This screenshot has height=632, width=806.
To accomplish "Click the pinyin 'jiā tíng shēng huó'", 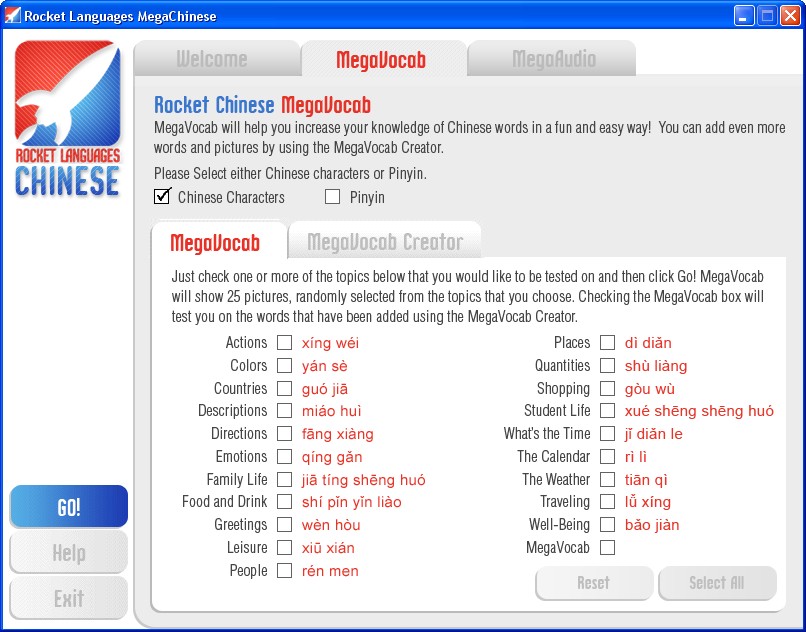I will pyautogui.click(x=363, y=480).
